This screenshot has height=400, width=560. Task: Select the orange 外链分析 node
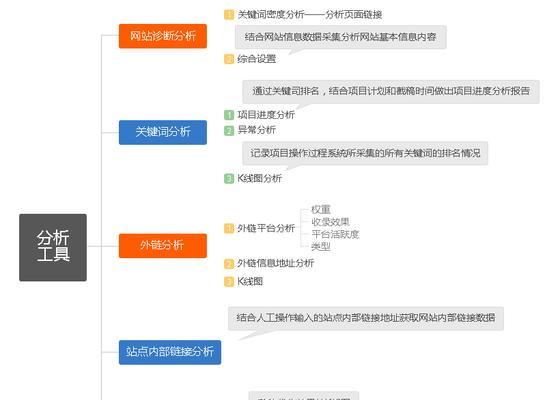[x=163, y=246]
